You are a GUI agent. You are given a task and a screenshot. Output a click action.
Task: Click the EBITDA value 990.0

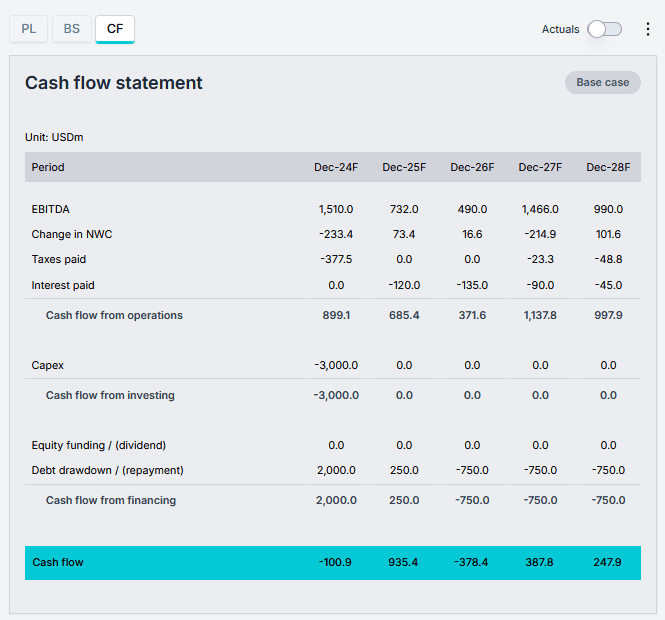click(608, 209)
